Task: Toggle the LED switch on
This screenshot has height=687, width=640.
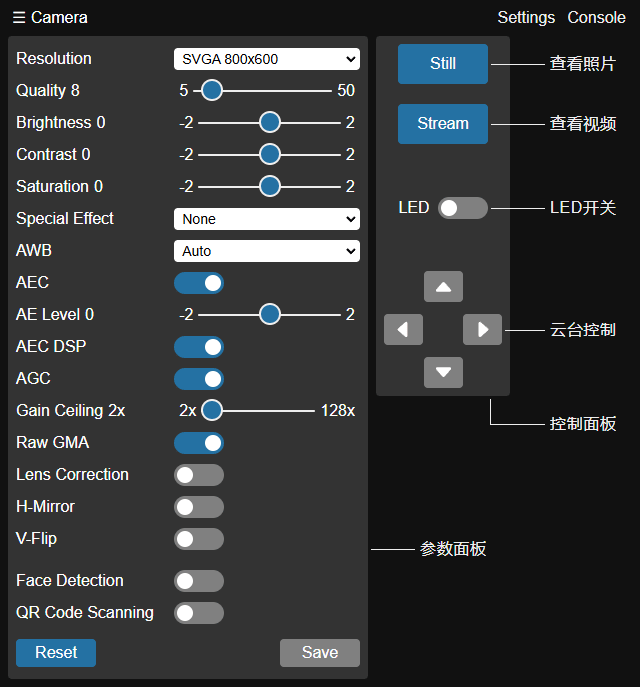Action: [462, 207]
